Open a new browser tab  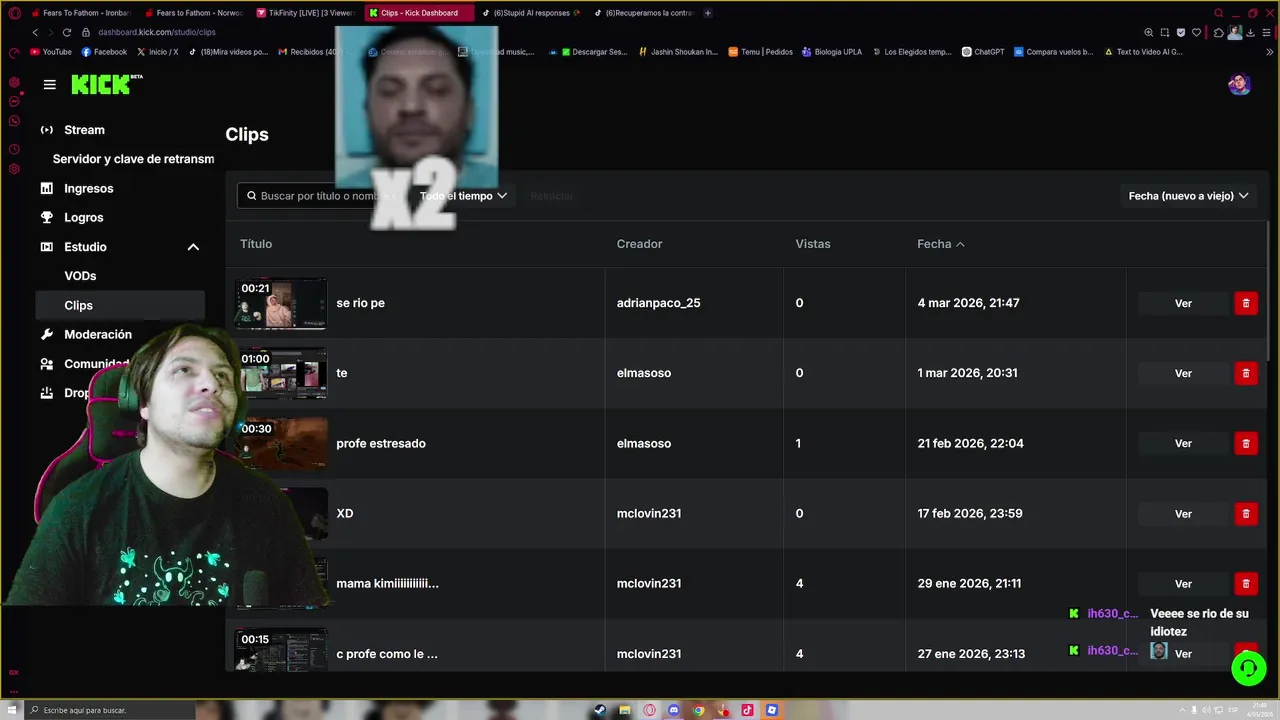[x=708, y=13]
